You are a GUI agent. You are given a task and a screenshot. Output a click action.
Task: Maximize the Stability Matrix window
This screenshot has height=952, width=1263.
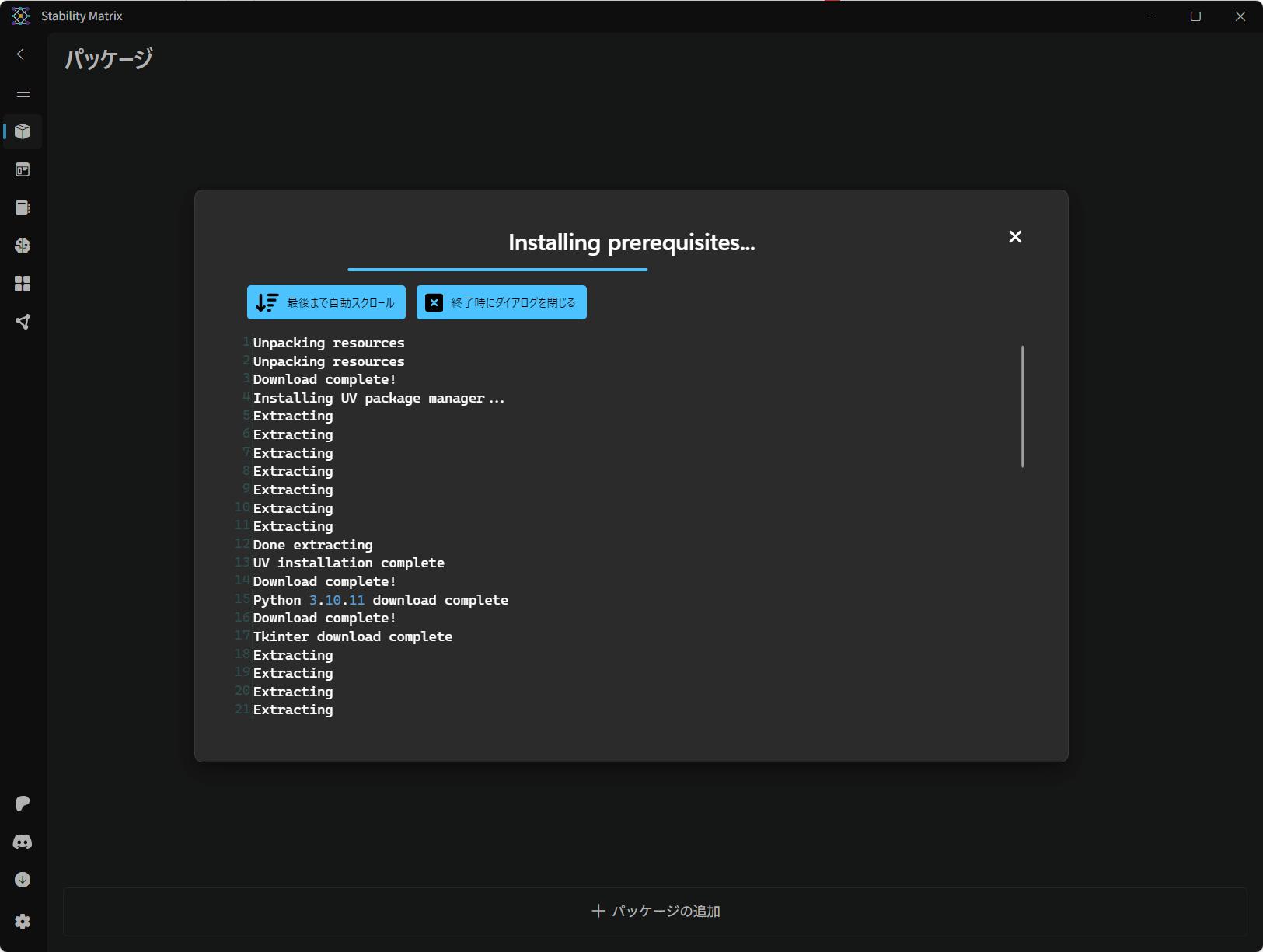pyautogui.click(x=1195, y=16)
